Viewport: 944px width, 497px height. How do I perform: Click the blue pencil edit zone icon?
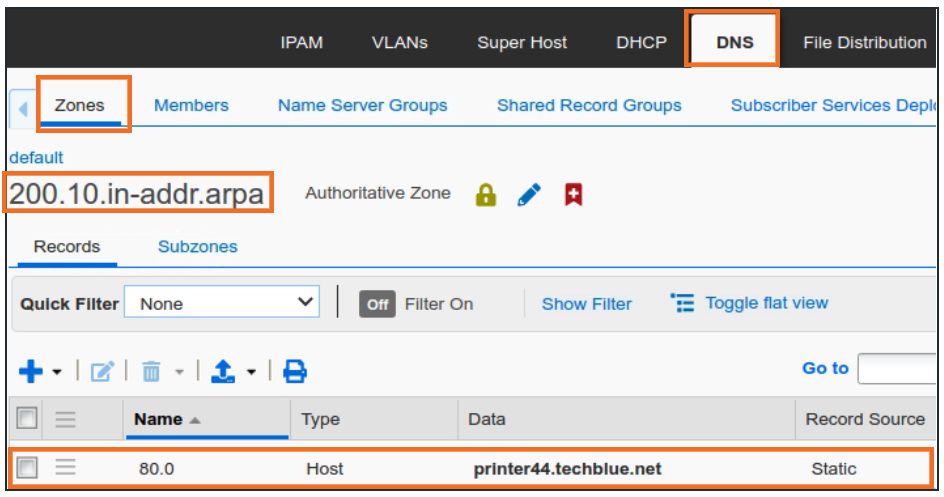coord(529,195)
